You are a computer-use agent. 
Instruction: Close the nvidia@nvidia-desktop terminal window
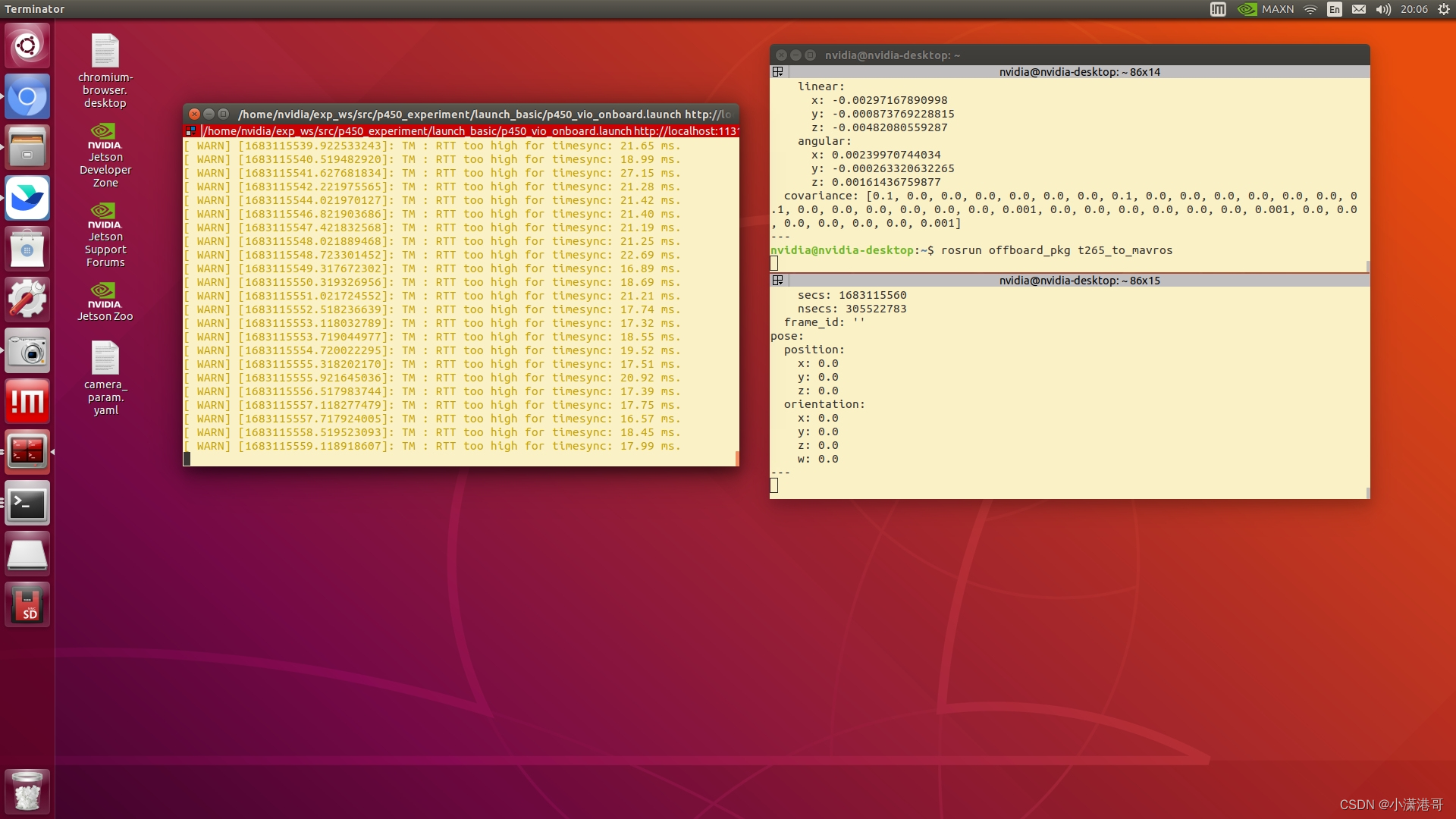click(781, 55)
